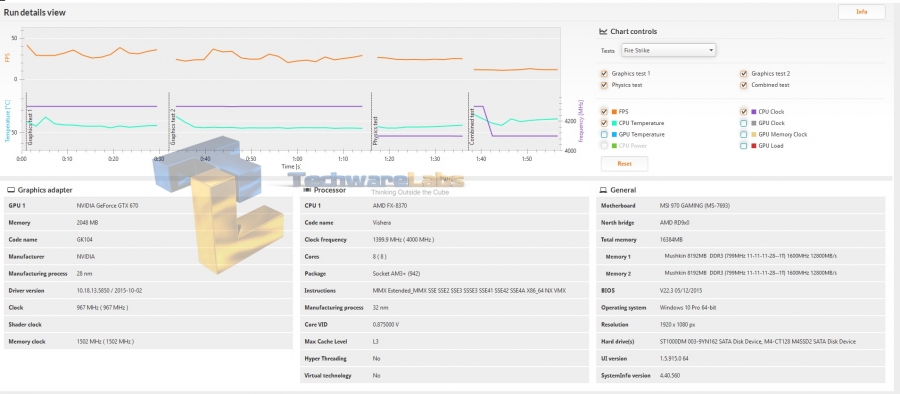
Task: Click the Graphics adapter monitor icon
Action: coord(11,190)
